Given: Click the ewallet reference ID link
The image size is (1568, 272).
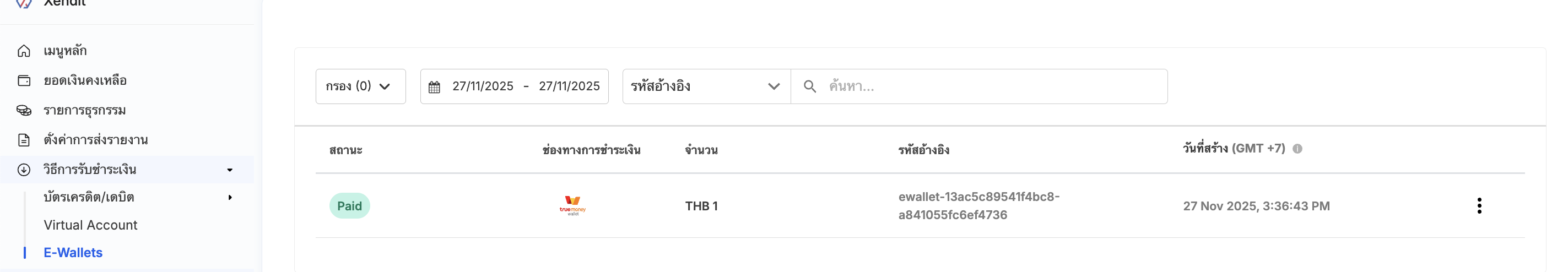Looking at the screenshot, I should [978, 206].
